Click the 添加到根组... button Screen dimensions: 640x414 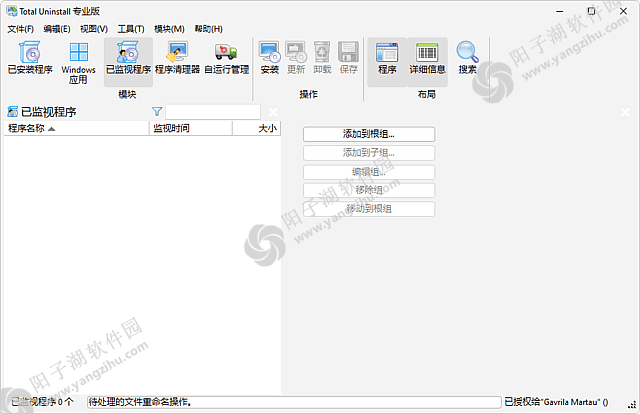(369, 134)
